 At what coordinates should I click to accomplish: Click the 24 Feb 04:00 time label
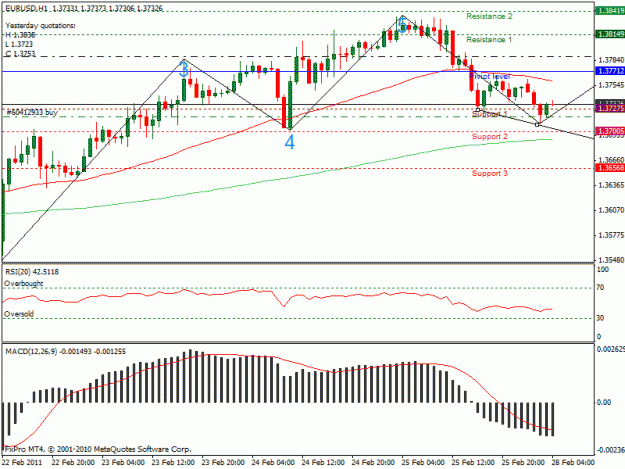(x=273, y=463)
